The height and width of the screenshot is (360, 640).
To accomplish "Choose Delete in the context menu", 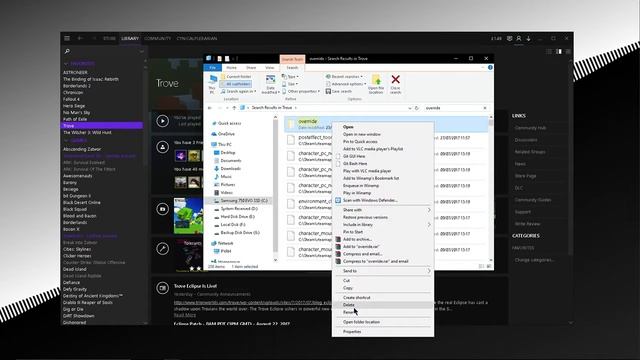I will click(383, 305).
